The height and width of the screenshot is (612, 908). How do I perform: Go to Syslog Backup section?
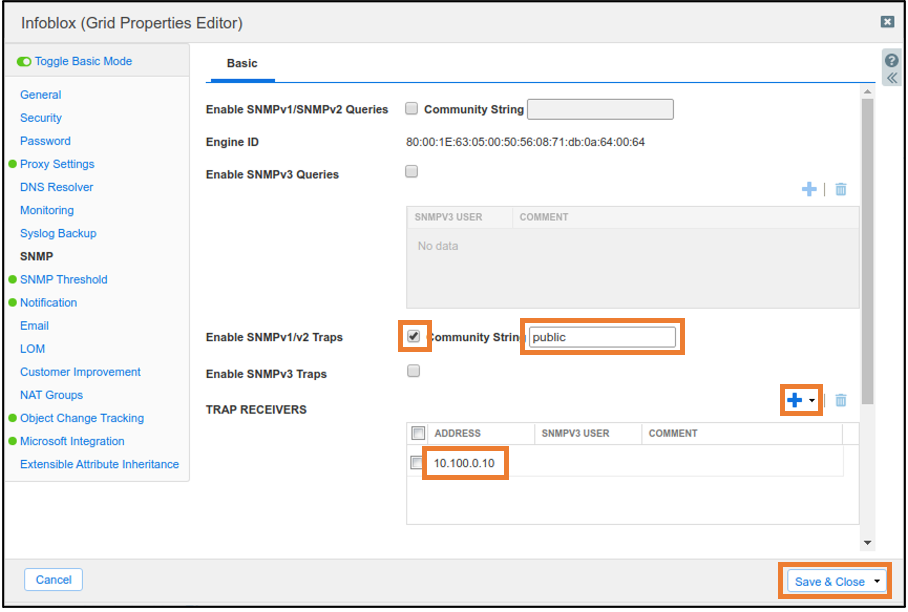(58, 233)
